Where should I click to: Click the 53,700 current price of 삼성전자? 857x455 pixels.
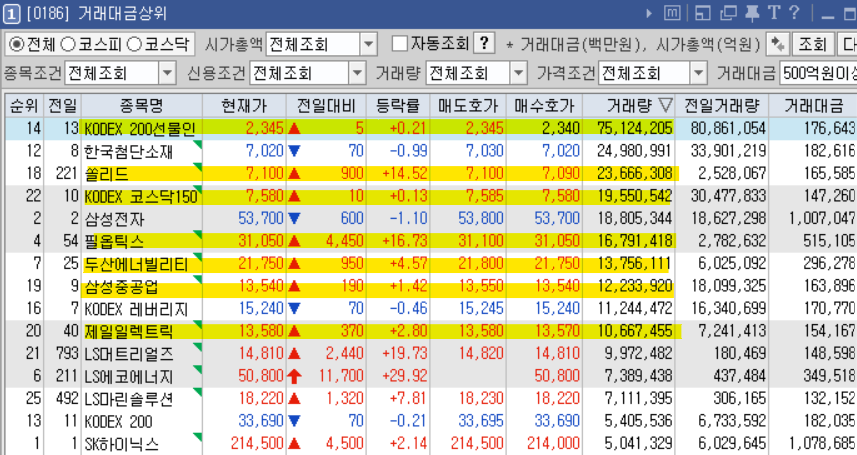(261, 218)
